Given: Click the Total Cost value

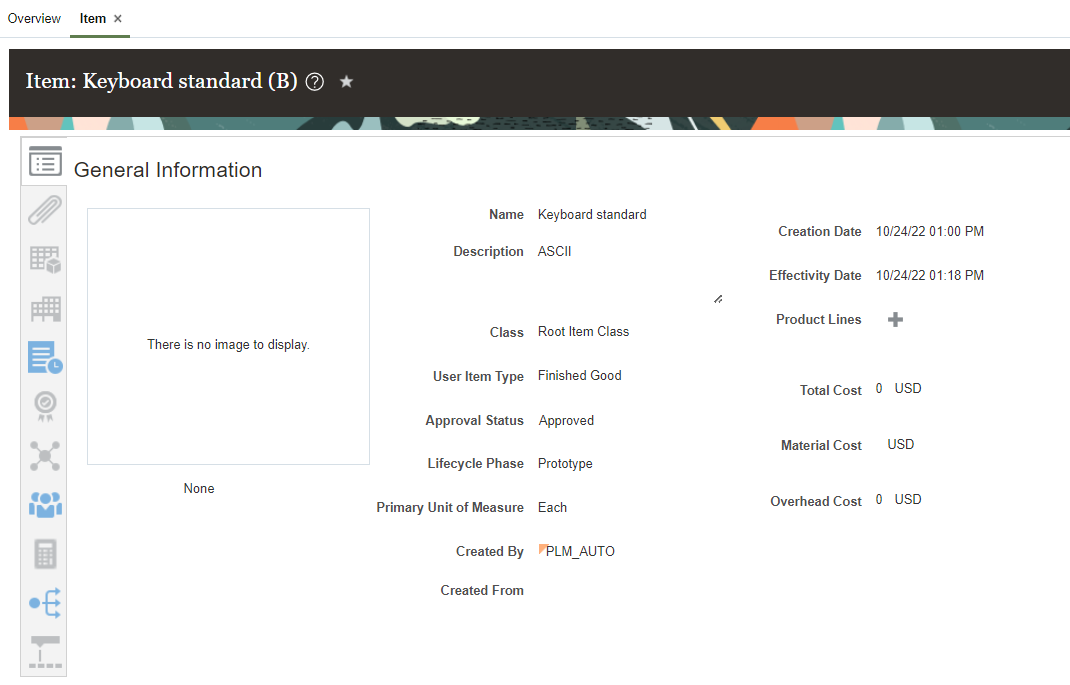Looking at the screenshot, I should pyautogui.click(x=899, y=388).
